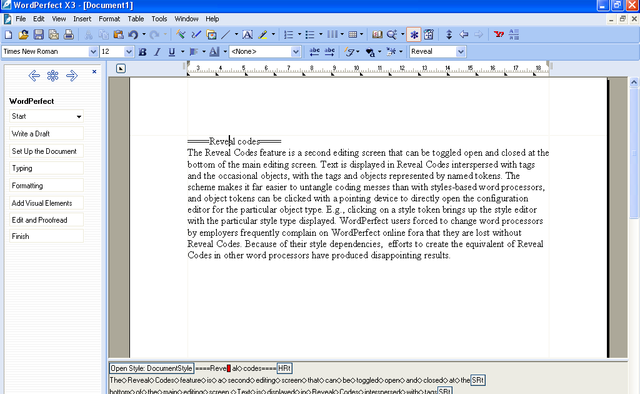Screen dimensions: 640x394
Task: Click the Set Up the Document button
Action: (x=47, y=151)
